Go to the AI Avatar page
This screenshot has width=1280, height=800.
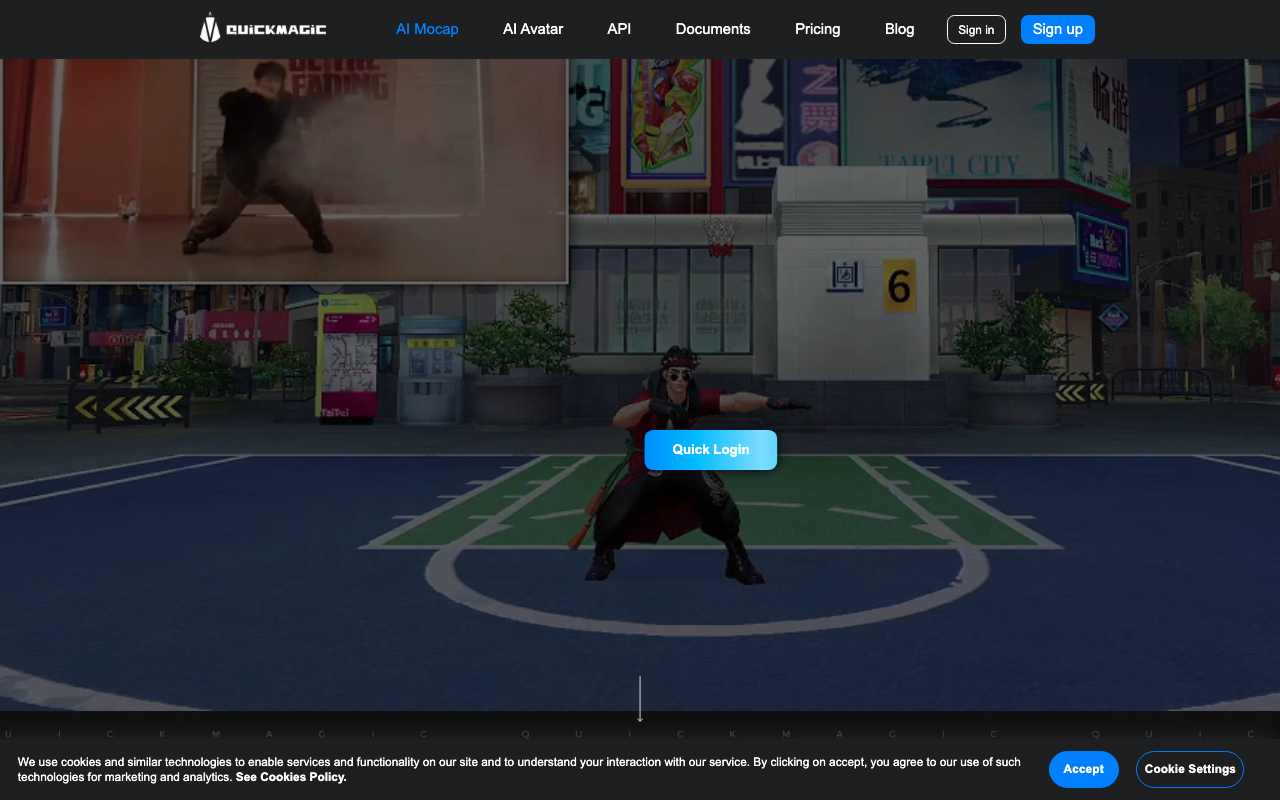coord(533,29)
